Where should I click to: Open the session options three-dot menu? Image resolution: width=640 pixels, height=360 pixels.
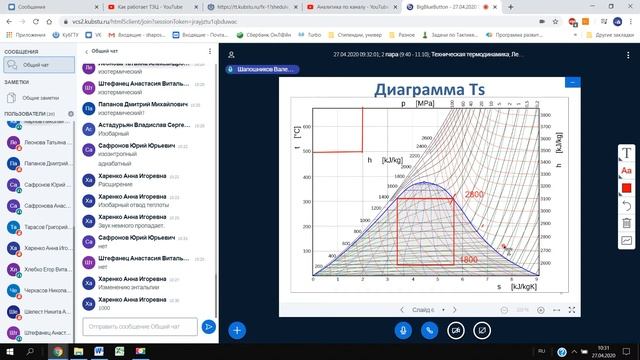(628, 55)
